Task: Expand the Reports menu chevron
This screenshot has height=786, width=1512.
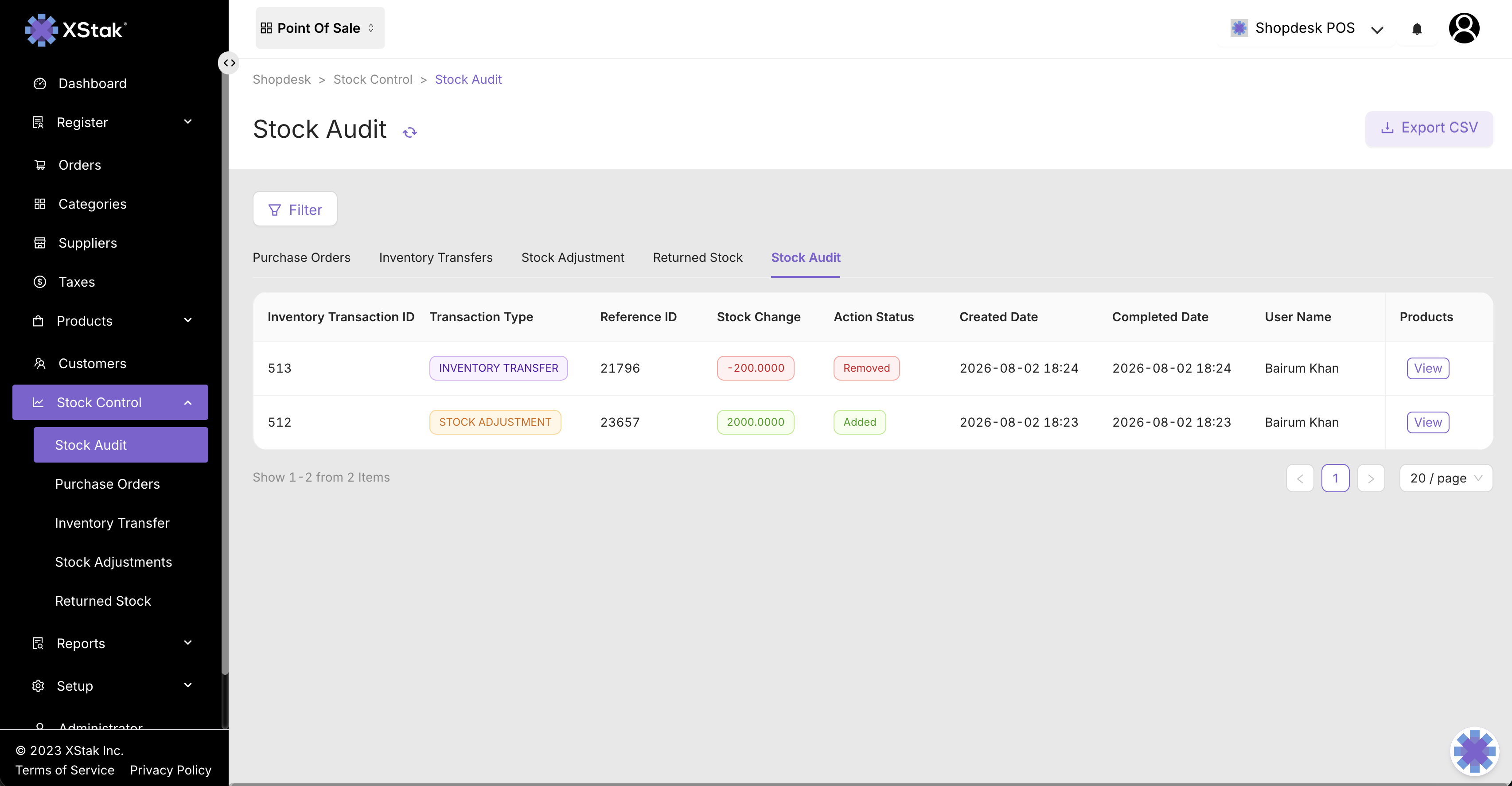Action: [188, 643]
